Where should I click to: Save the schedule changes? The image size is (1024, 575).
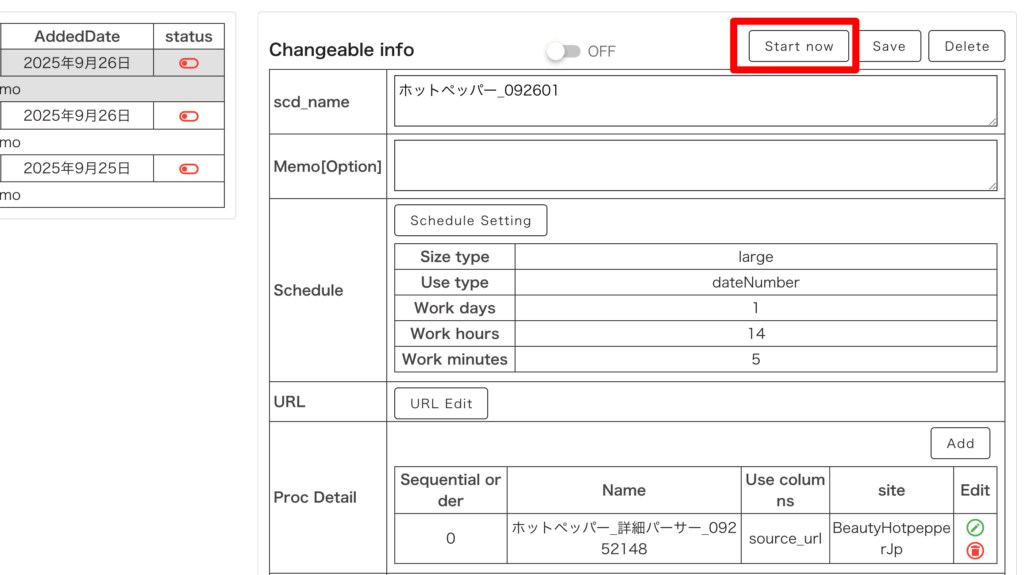coord(888,46)
